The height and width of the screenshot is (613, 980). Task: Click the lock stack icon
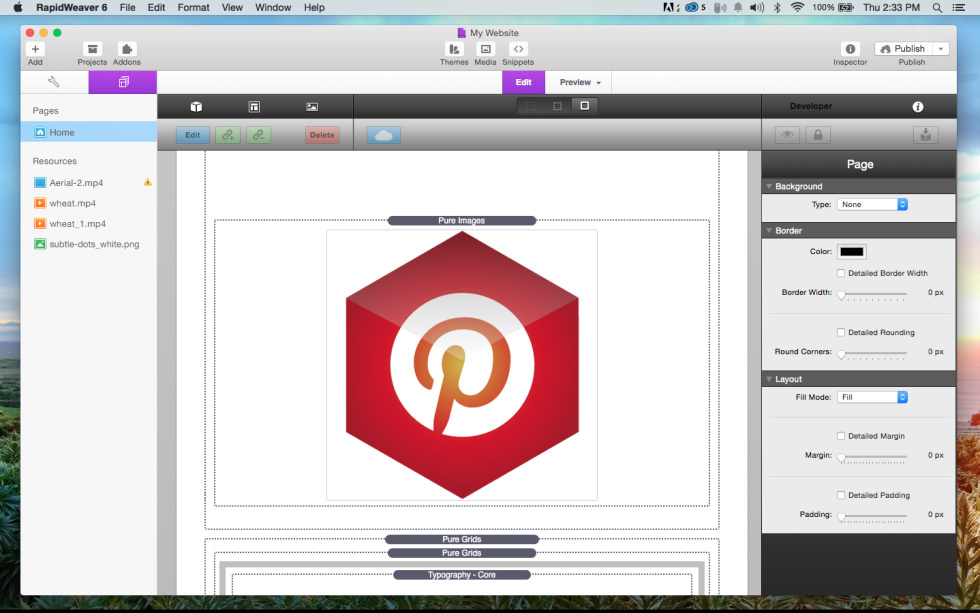pos(818,135)
